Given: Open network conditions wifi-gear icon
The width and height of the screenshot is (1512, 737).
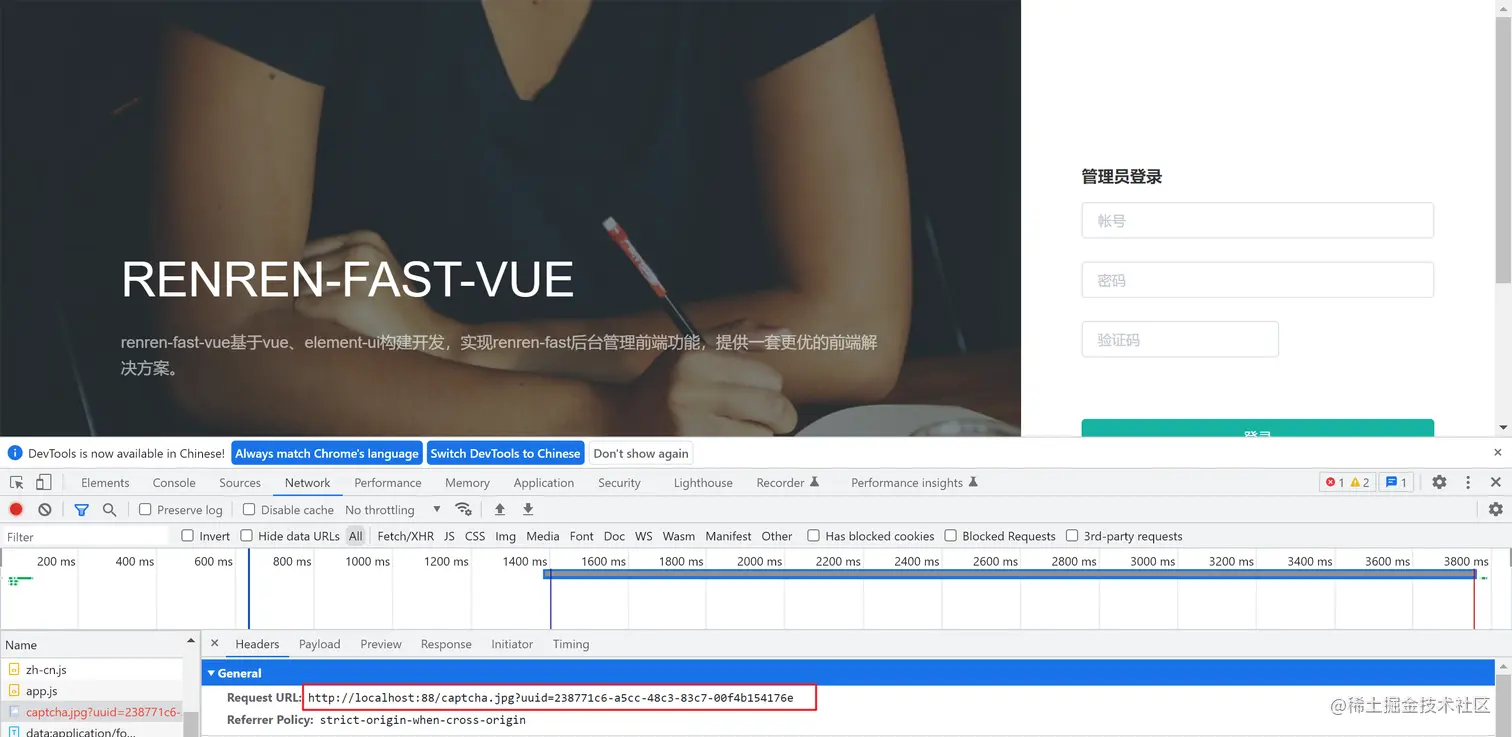Looking at the screenshot, I should (x=463, y=509).
